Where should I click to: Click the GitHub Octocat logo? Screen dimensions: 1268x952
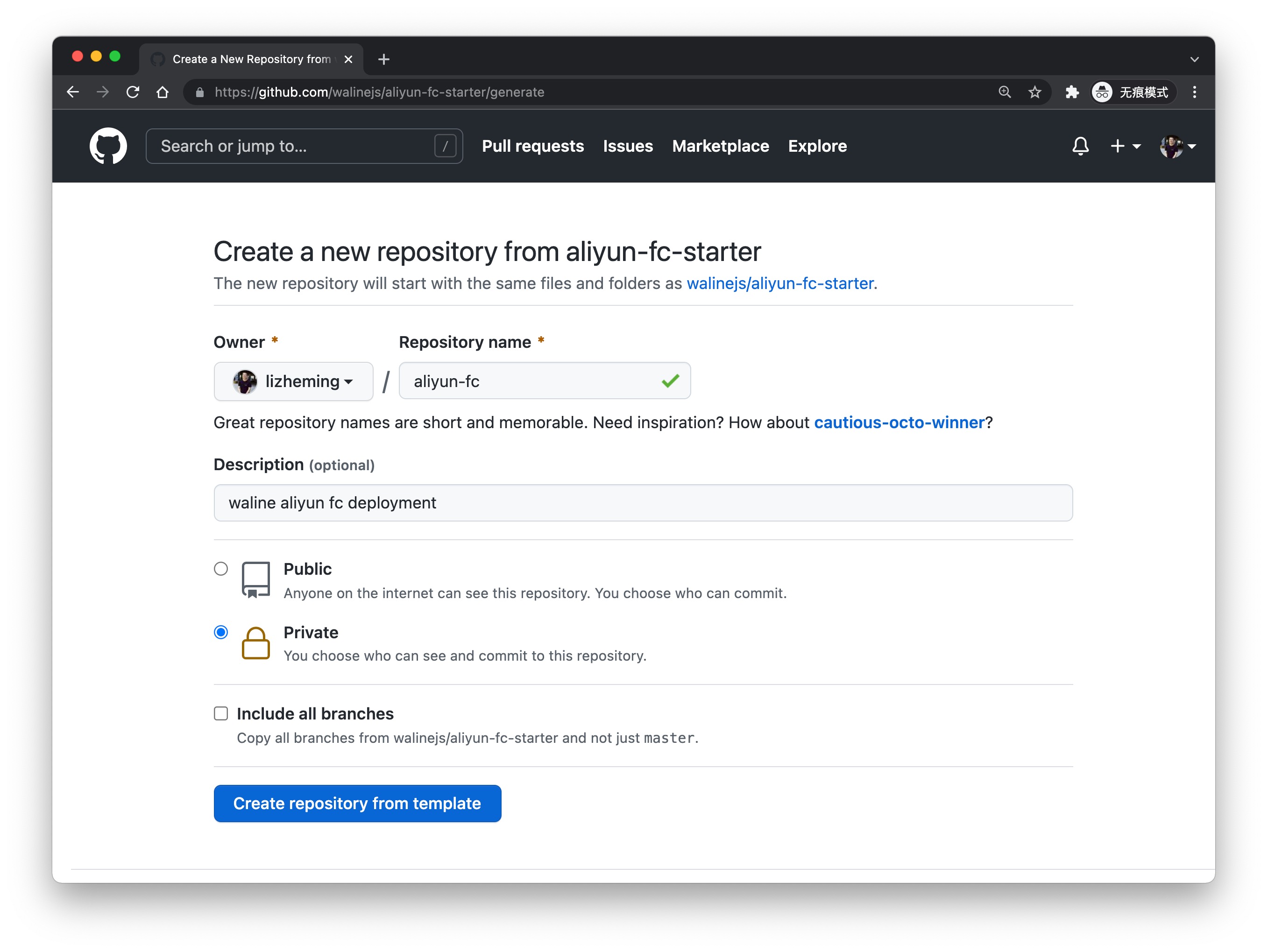pyautogui.click(x=108, y=146)
